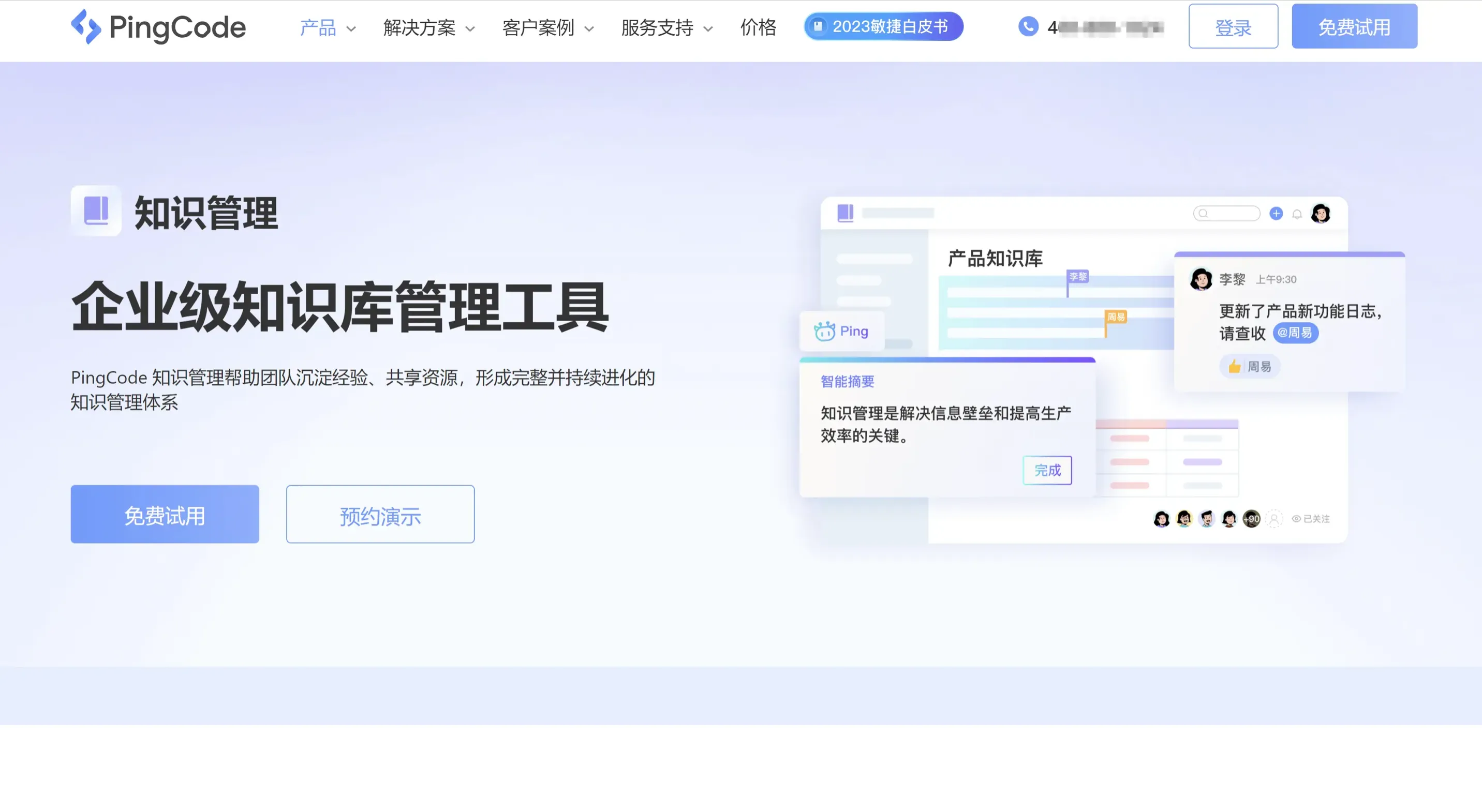Viewport: 1482px width, 812px height.
Task: Click the 产品知识库 title
Action: pyautogui.click(x=995, y=259)
